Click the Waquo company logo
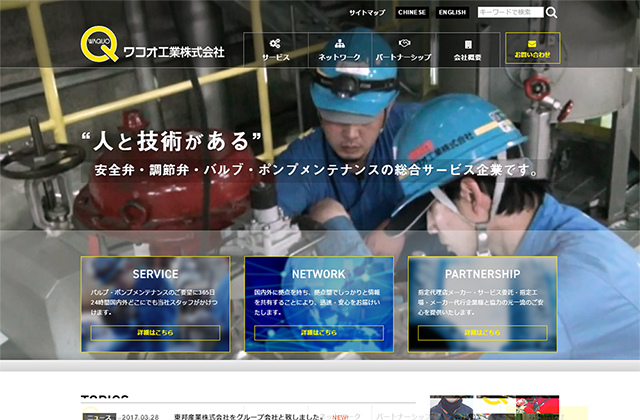The width and height of the screenshot is (640, 420). 100,44
